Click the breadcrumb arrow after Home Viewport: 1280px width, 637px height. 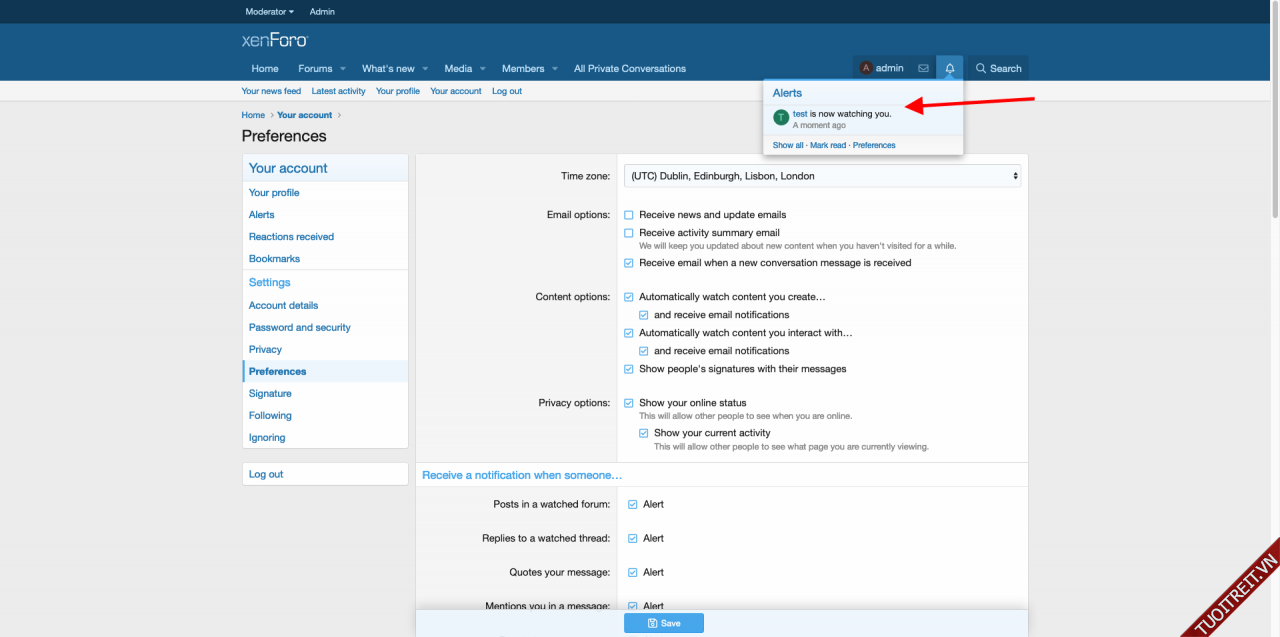271,115
